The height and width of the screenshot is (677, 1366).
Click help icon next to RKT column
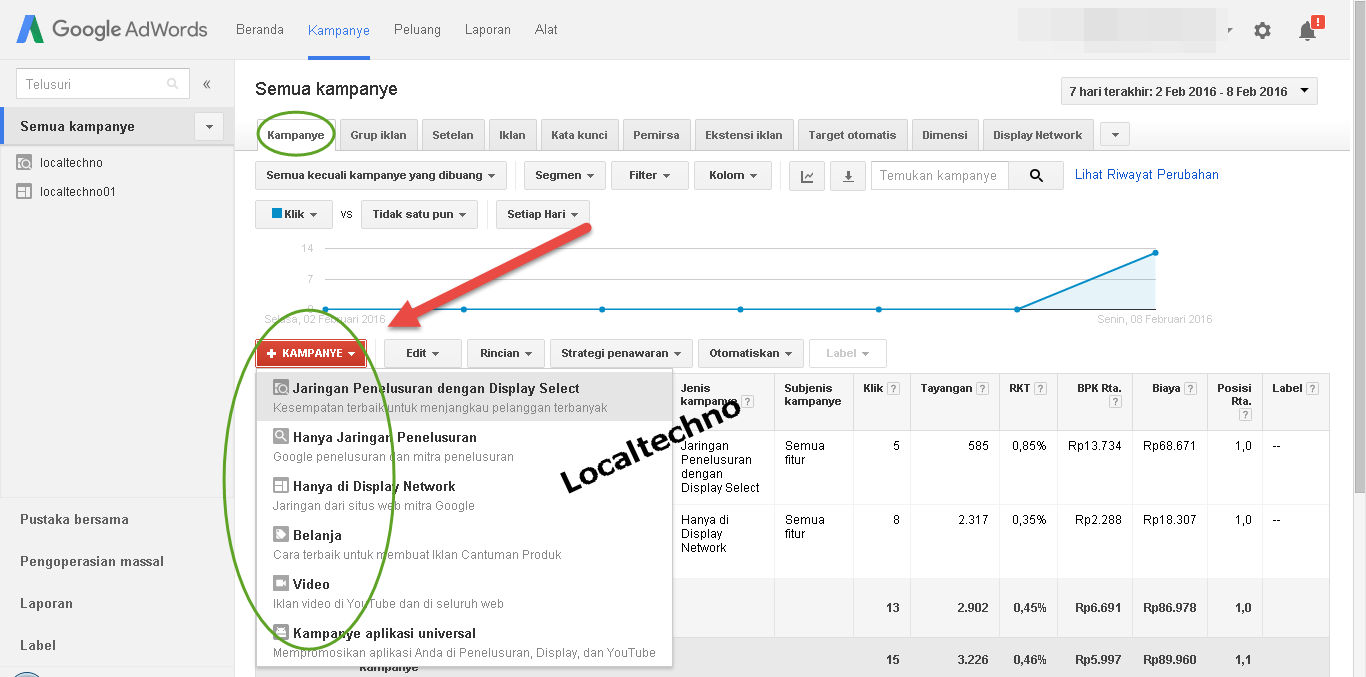[x=1040, y=389]
